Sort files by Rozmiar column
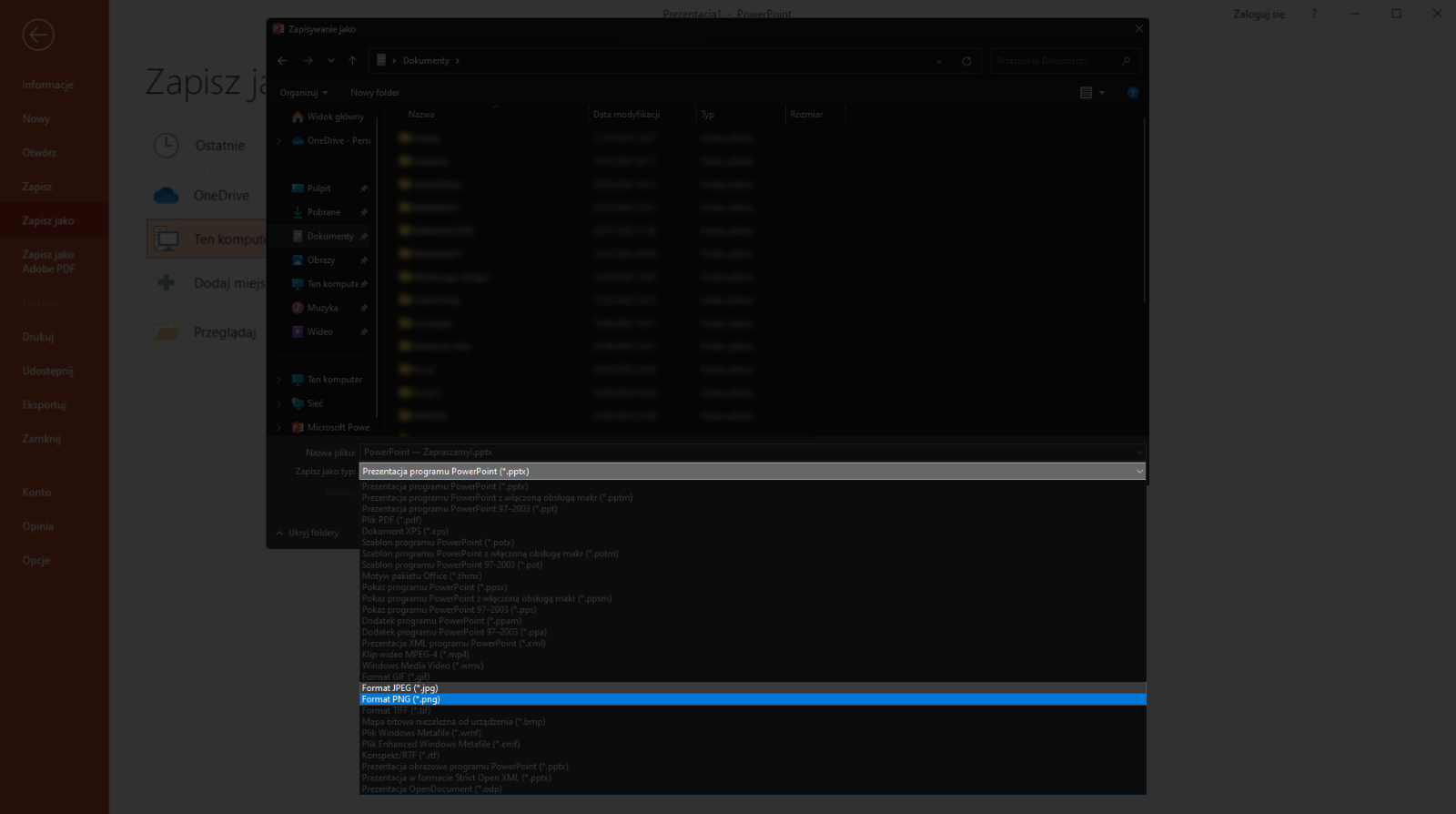 [x=806, y=115]
